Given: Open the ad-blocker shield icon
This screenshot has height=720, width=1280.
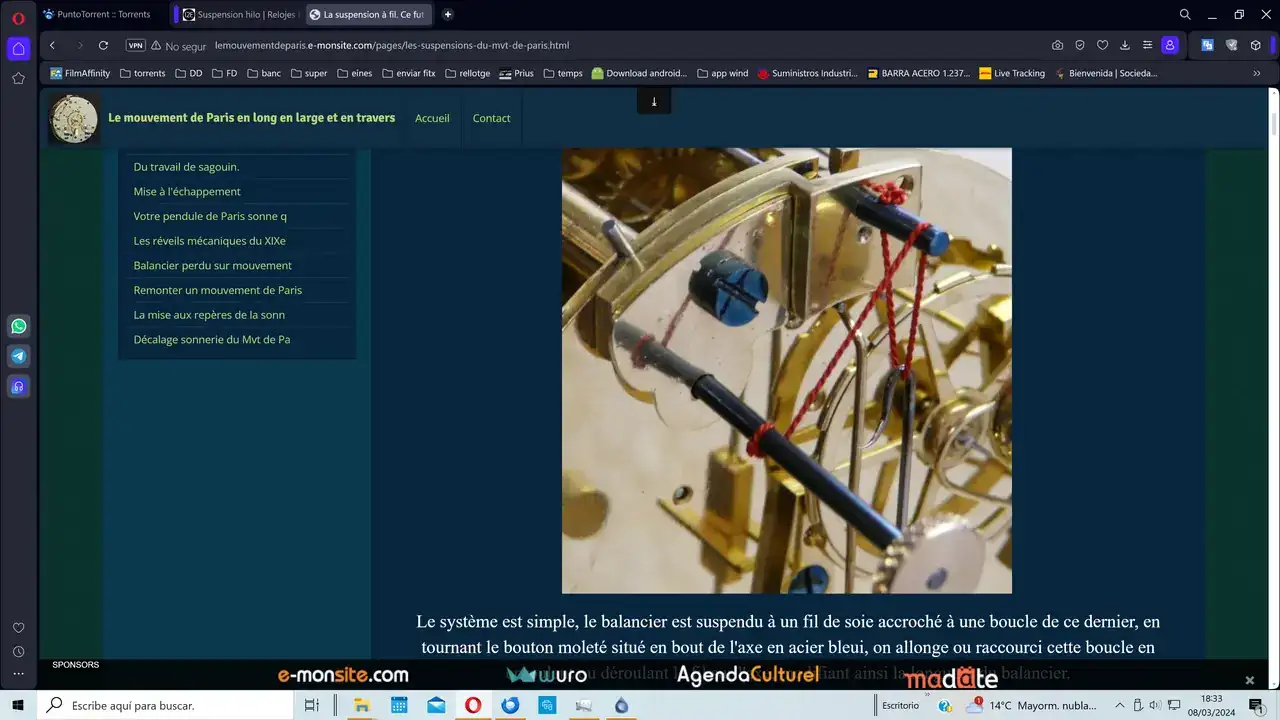Looking at the screenshot, I should 1080,45.
